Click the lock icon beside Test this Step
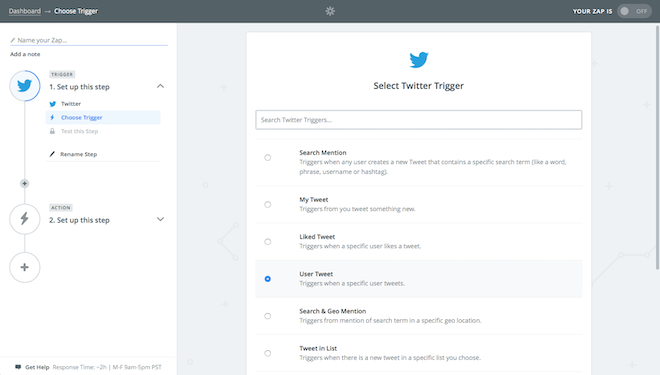 (x=52, y=131)
